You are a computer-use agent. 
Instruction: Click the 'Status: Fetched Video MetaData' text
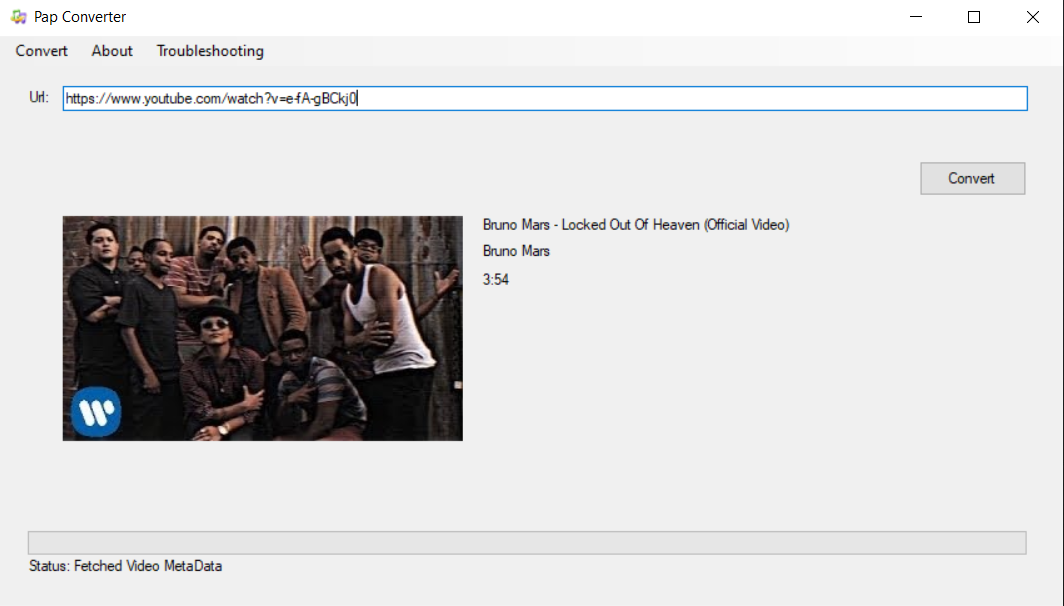click(x=126, y=566)
